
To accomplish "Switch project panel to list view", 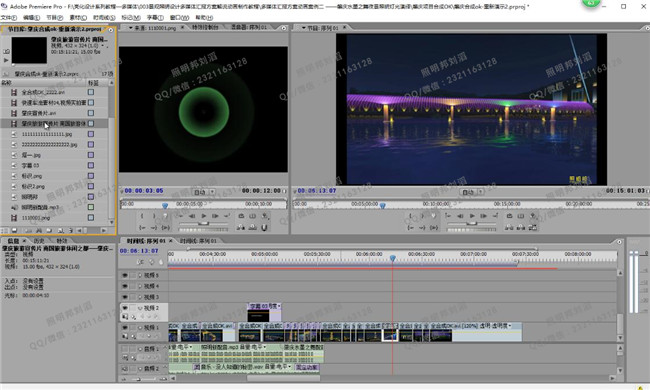I will (x=5, y=230).
